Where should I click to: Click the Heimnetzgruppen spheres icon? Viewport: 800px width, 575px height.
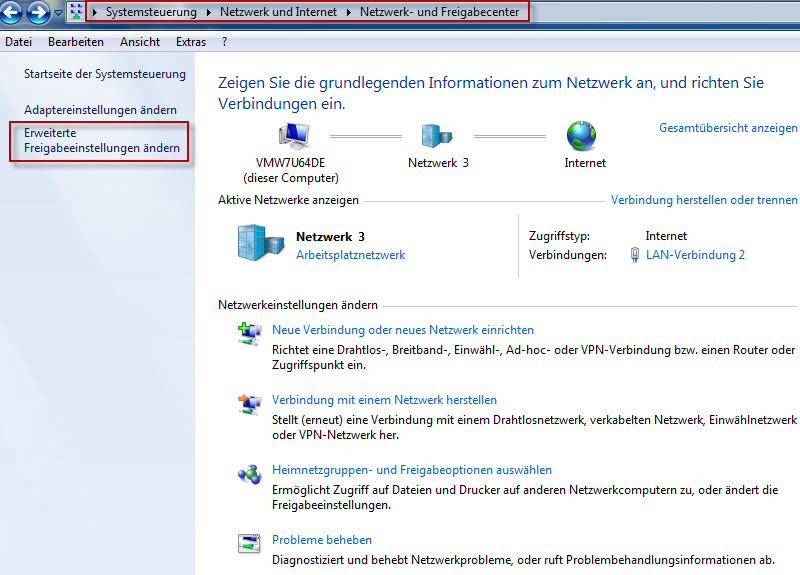249,474
